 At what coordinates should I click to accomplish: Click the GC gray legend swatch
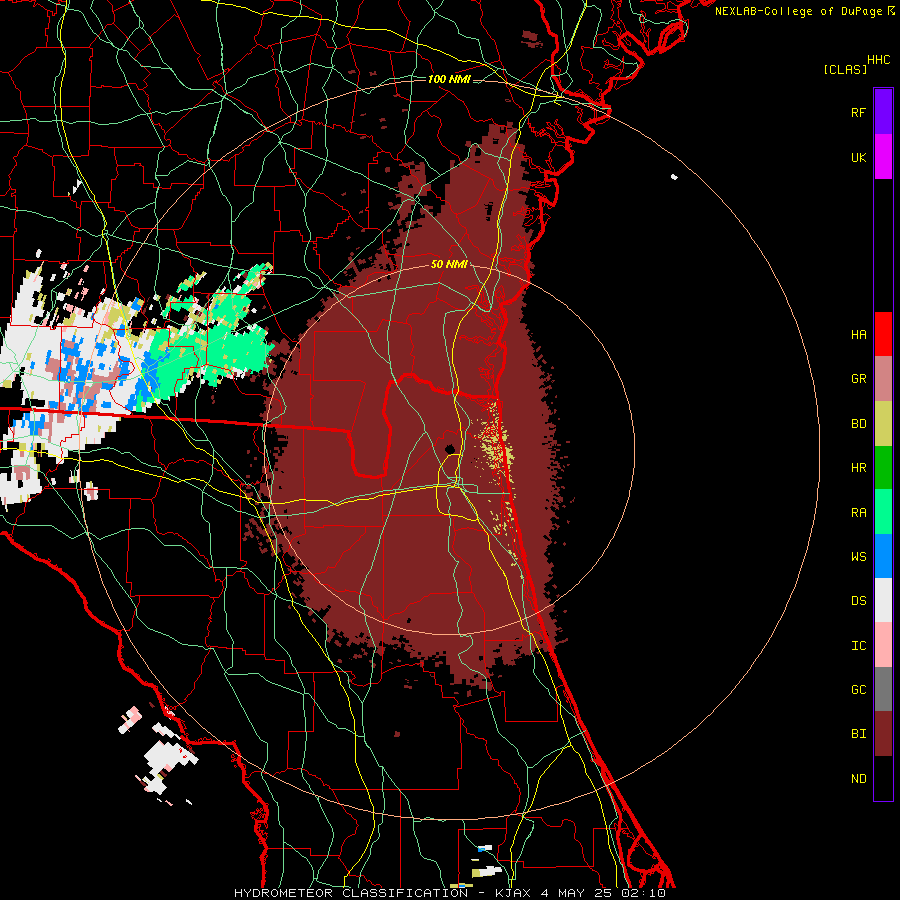click(883, 689)
